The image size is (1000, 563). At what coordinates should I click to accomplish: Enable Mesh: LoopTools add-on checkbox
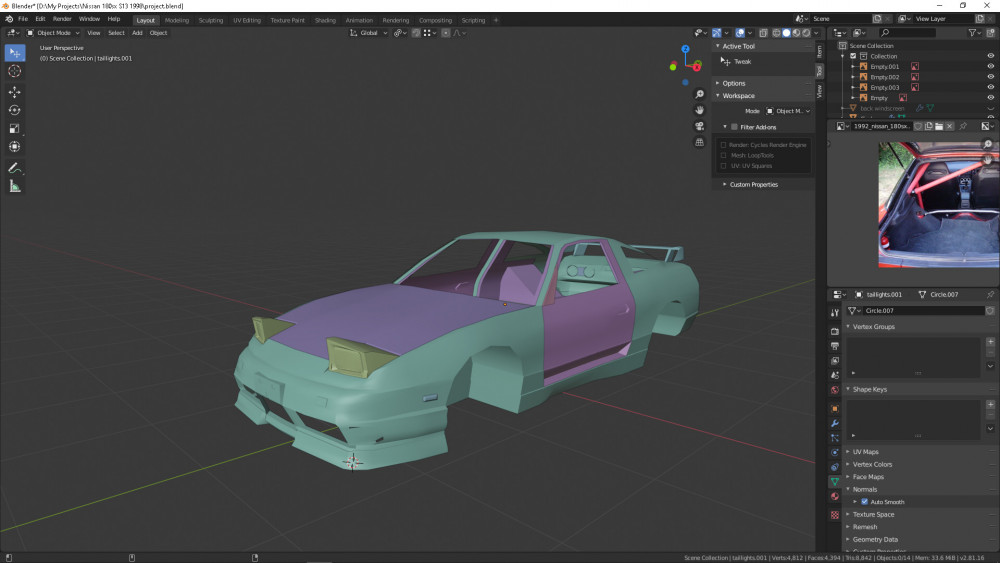pyautogui.click(x=723, y=156)
